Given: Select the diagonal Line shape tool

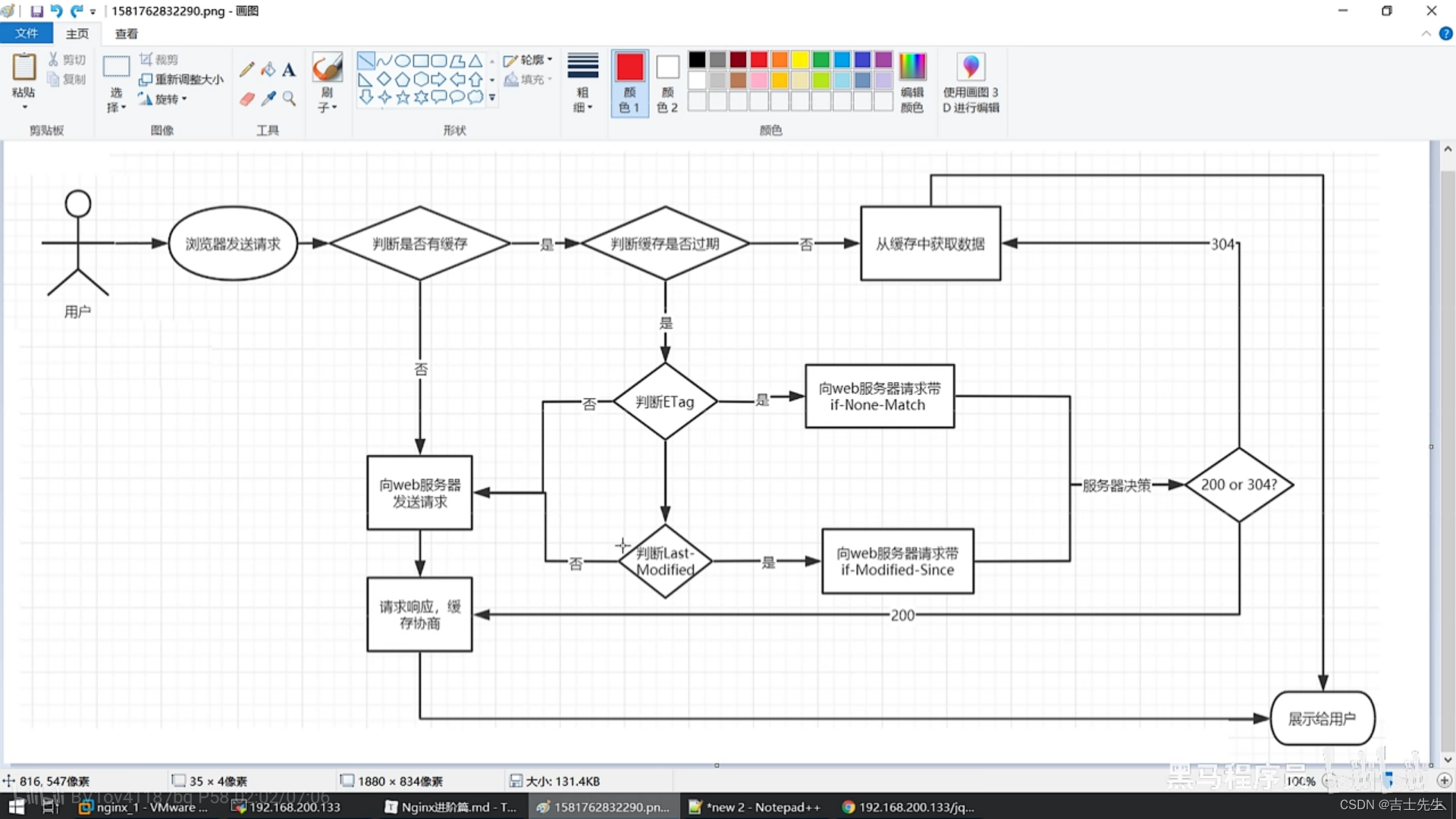Looking at the screenshot, I should [x=366, y=61].
